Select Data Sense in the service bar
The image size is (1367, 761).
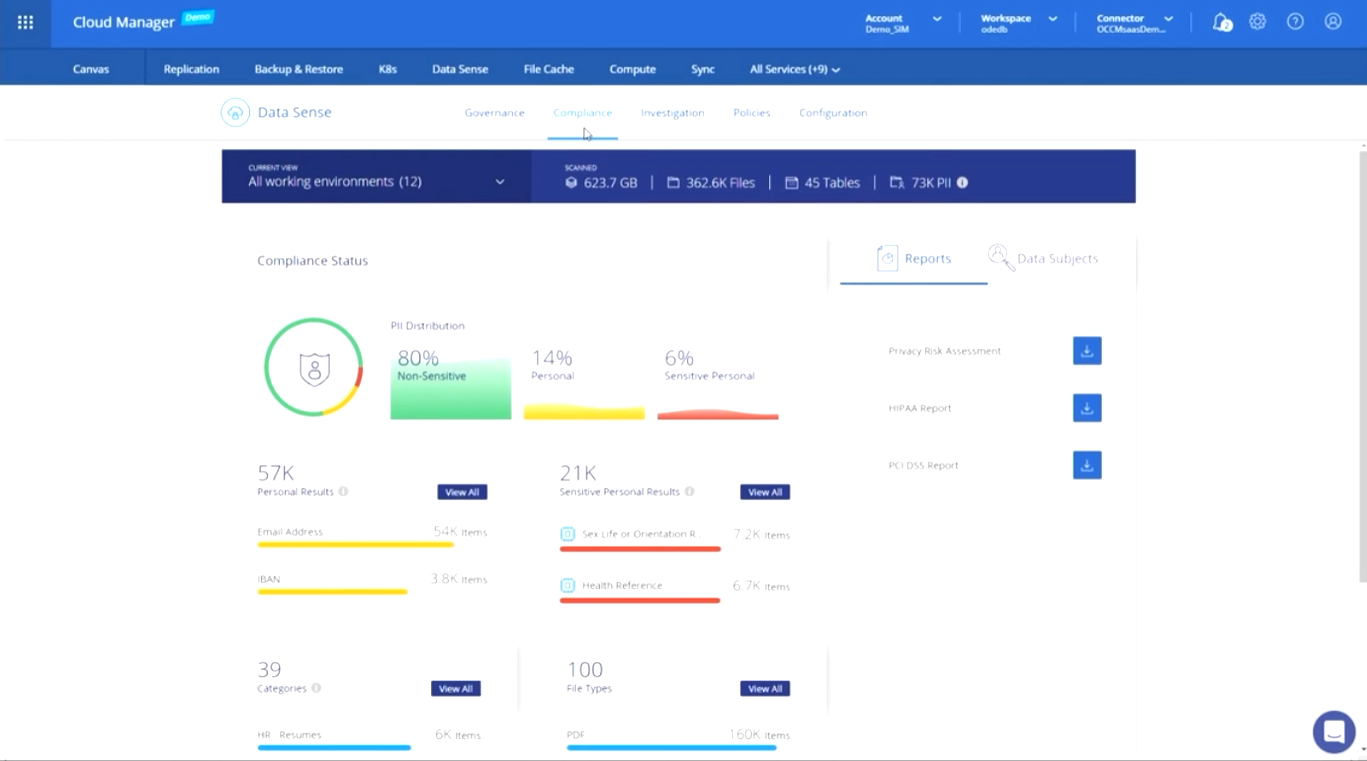point(460,69)
